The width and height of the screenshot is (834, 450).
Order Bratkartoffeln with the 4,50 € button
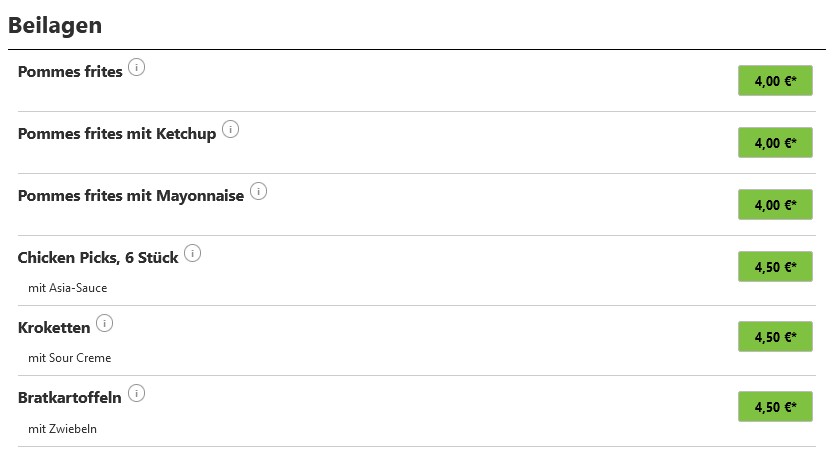coord(775,407)
